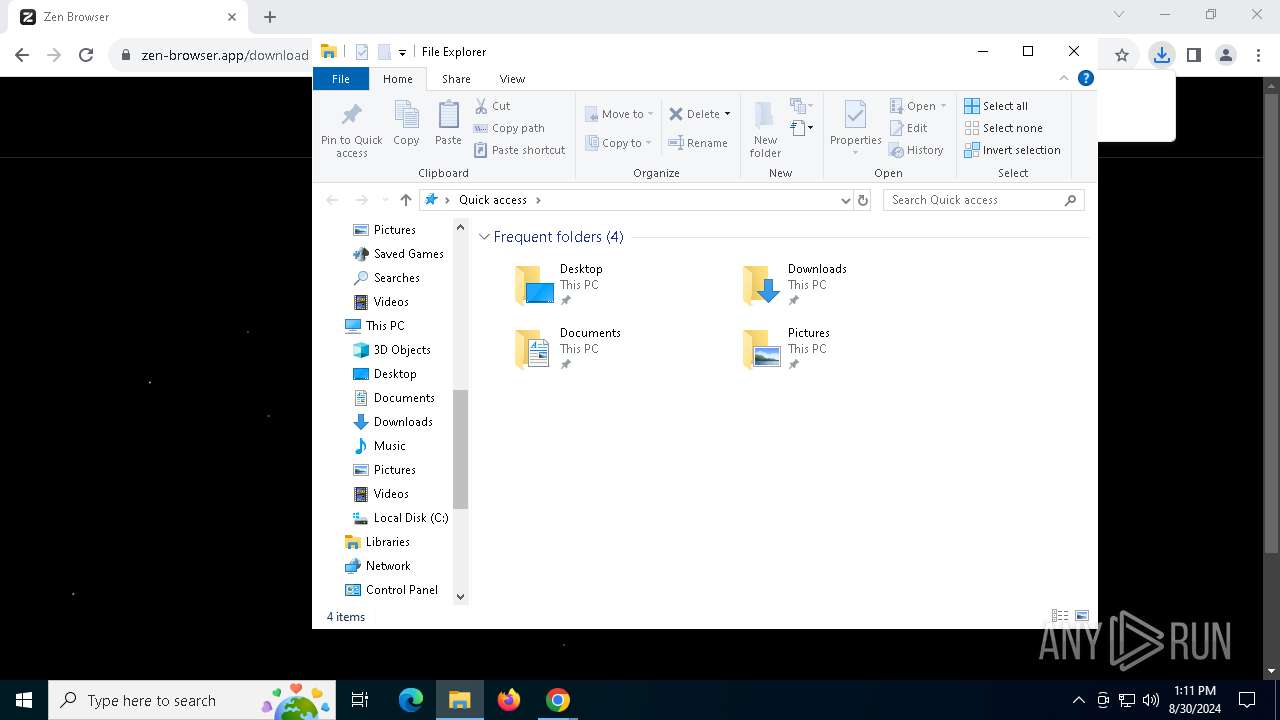Click Copy path in Clipboard group

point(509,128)
